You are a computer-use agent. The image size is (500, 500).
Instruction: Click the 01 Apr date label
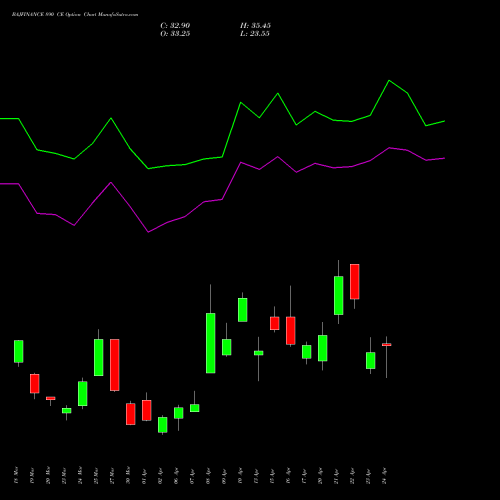[144, 475]
